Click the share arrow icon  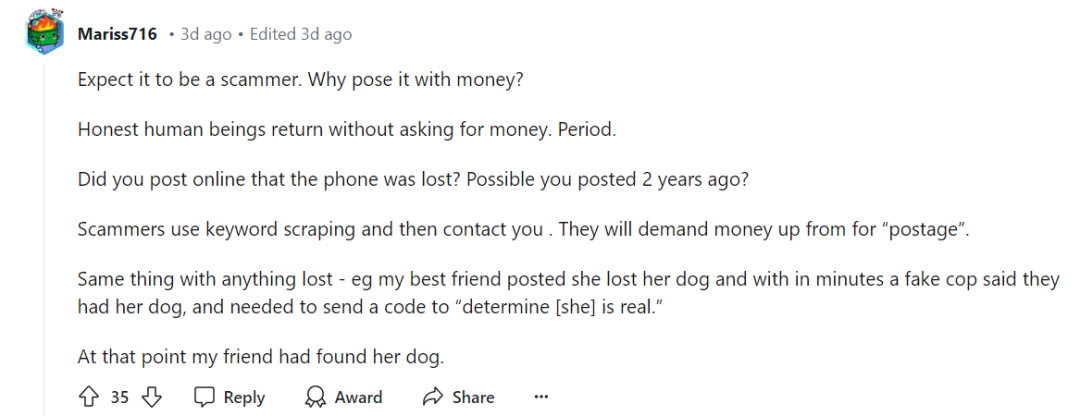(433, 397)
